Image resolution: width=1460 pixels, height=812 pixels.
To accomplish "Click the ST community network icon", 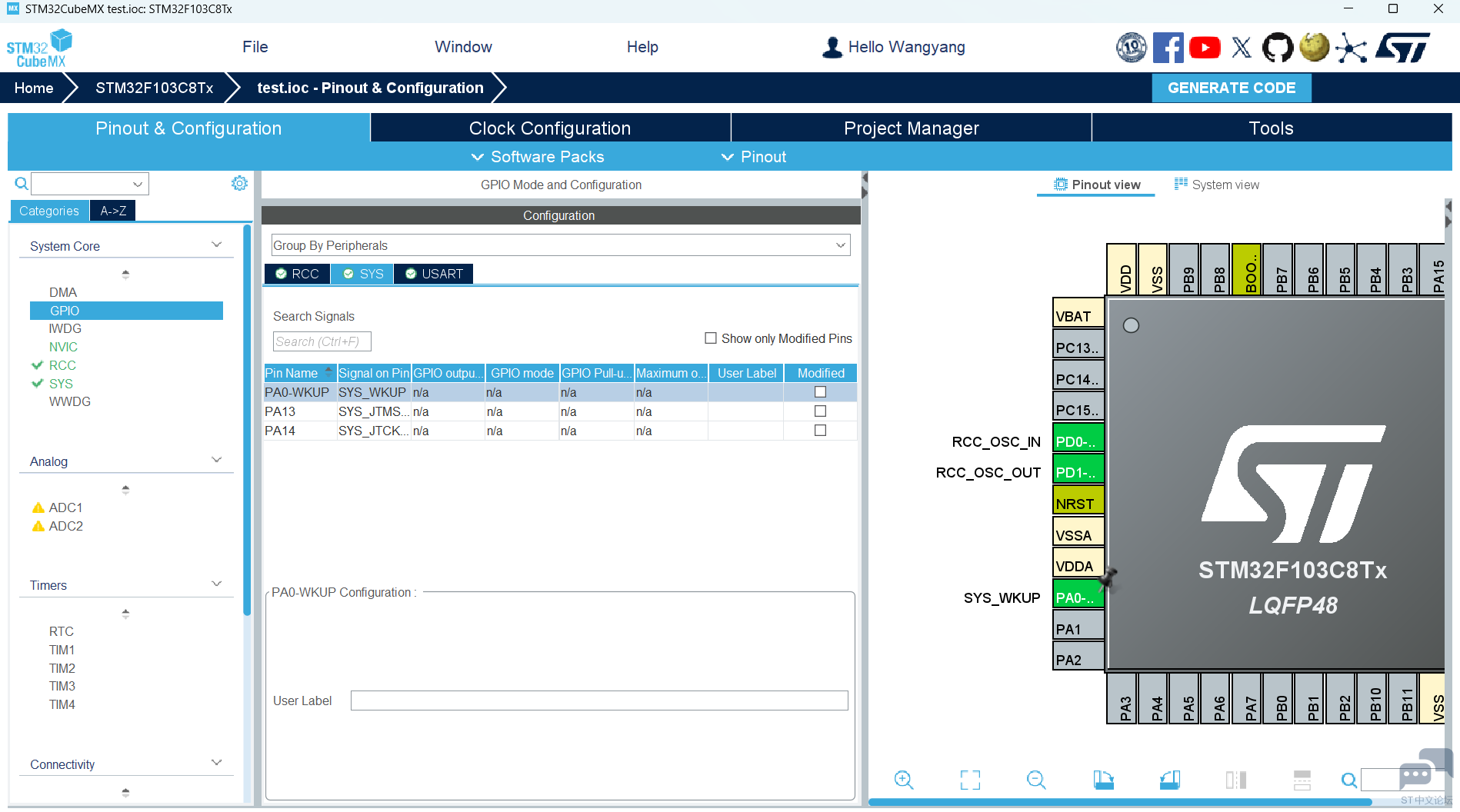I will coord(1352,48).
